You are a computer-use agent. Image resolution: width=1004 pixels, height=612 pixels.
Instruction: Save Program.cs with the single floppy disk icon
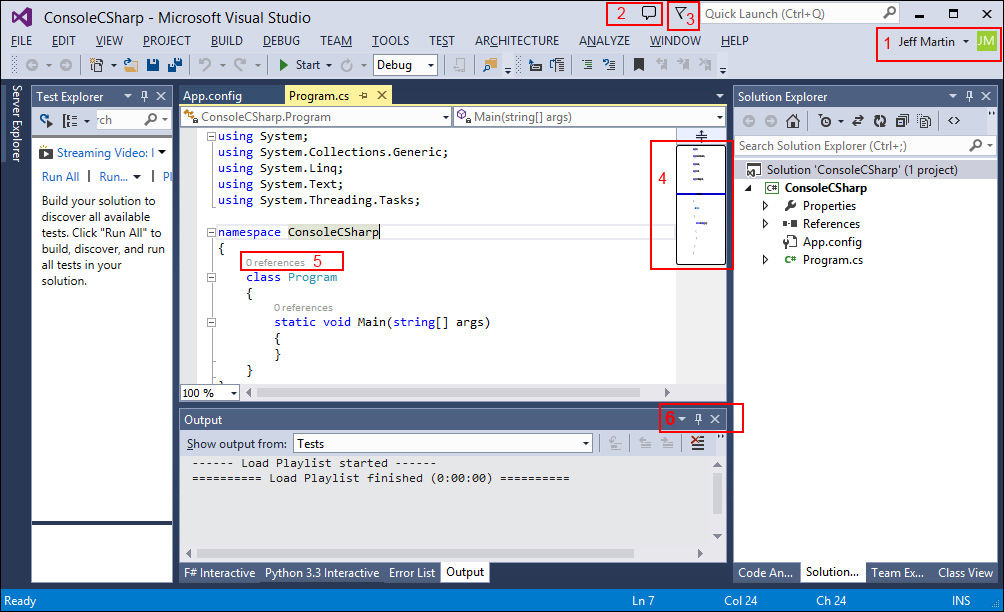(x=152, y=65)
